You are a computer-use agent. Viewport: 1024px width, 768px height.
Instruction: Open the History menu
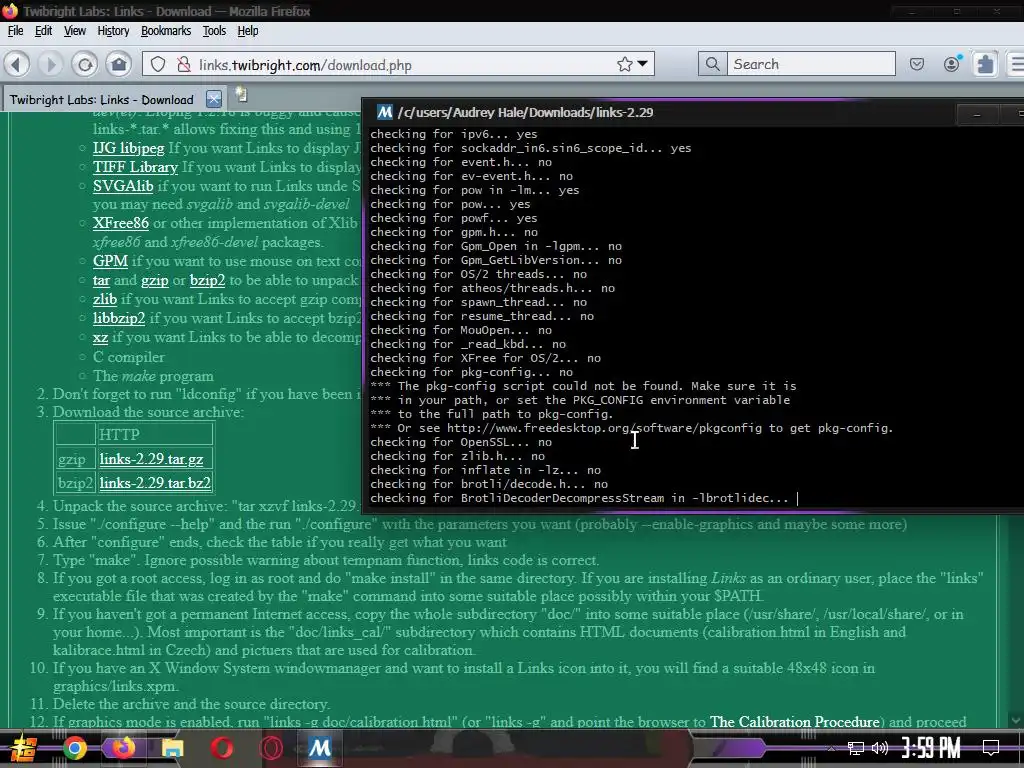pyautogui.click(x=113, y=31)
